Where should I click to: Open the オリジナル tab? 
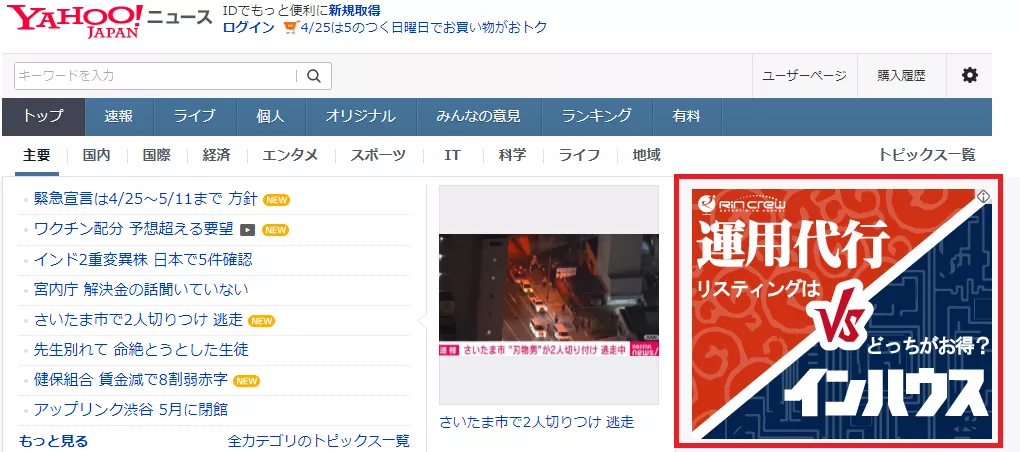click(360, 117)
